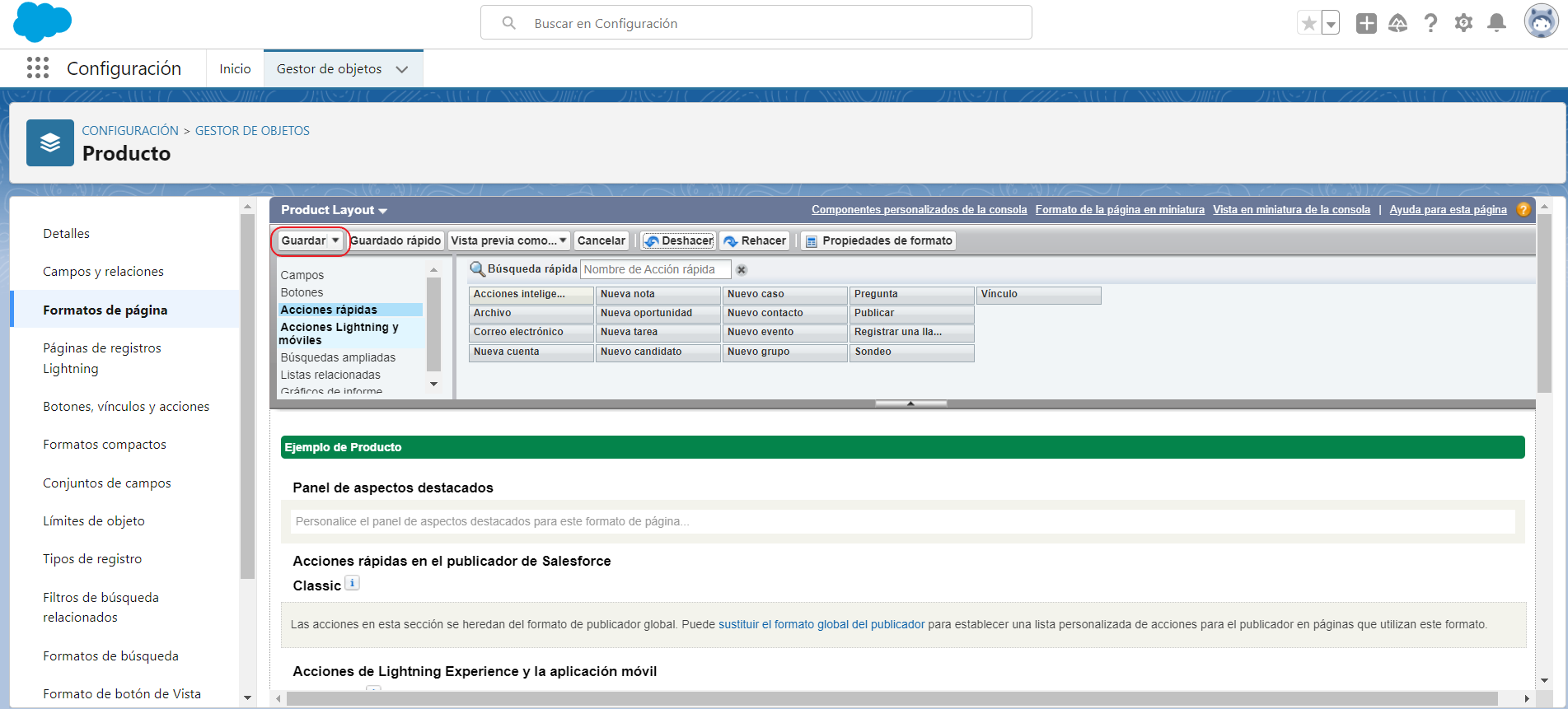The width and height of the screenshot is (1568, 709).
Task: Open the Guardar dropdown arrow
Action: click(x=335, y=240)
